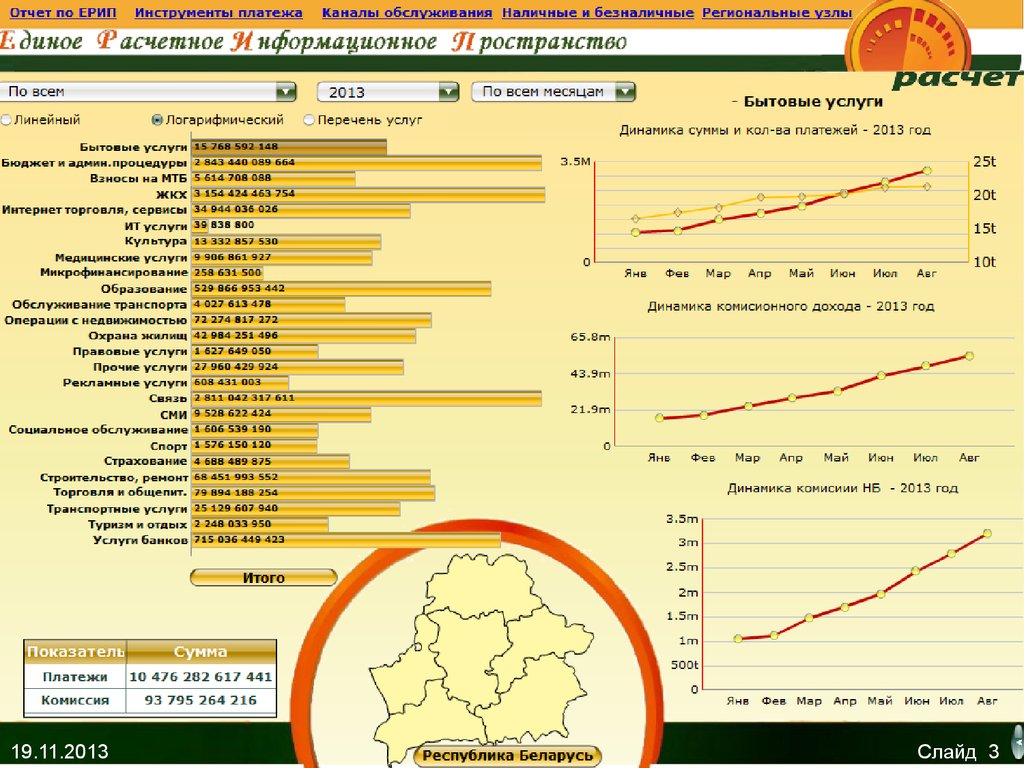Click the Показатель column header
Viewport: 1024px width, 768px height.
click(75, 652)
